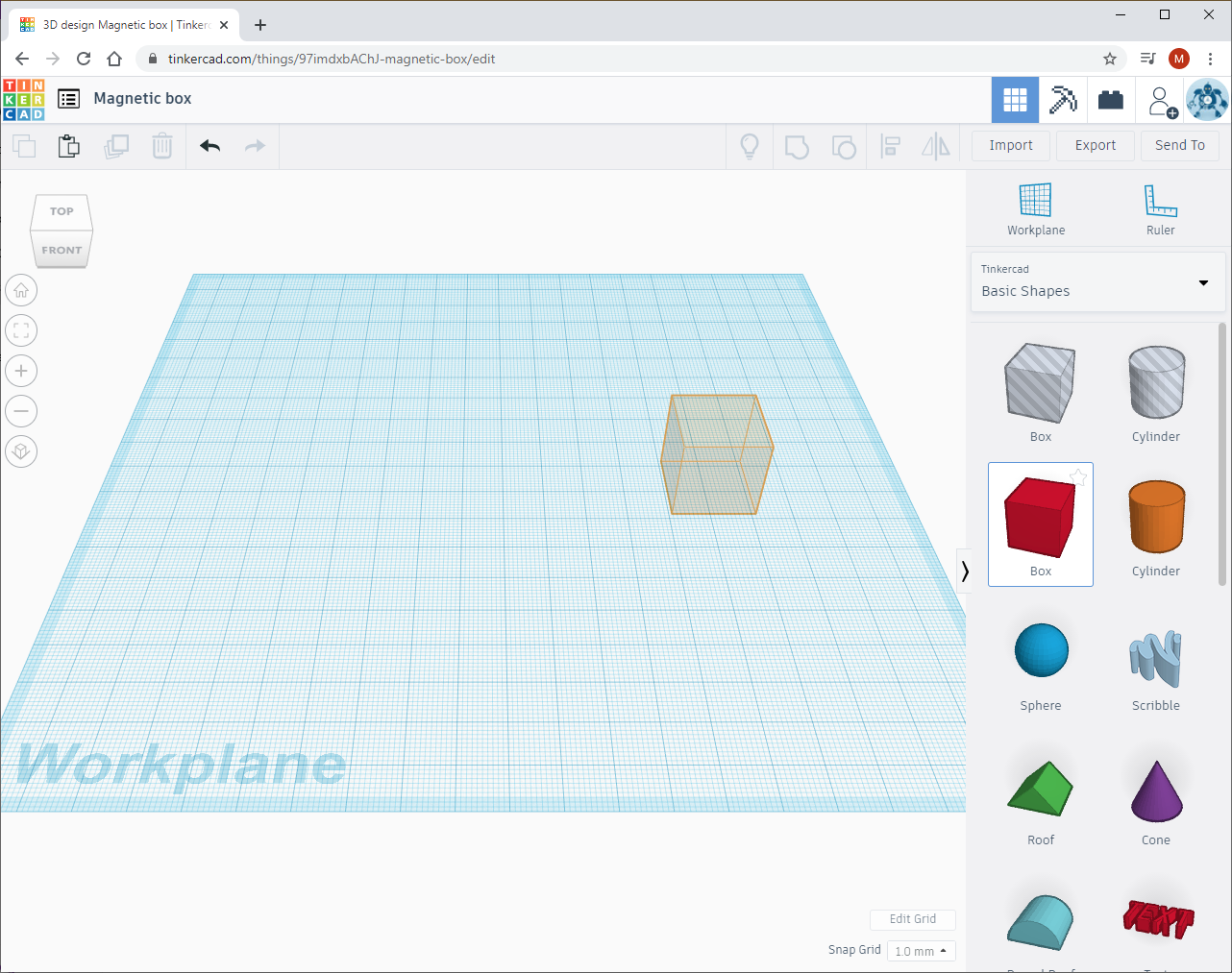The width and height of the screenshot is (1232, 973).
Task: Click the Duplicate and repeat icon
Action: pos(116,146)
